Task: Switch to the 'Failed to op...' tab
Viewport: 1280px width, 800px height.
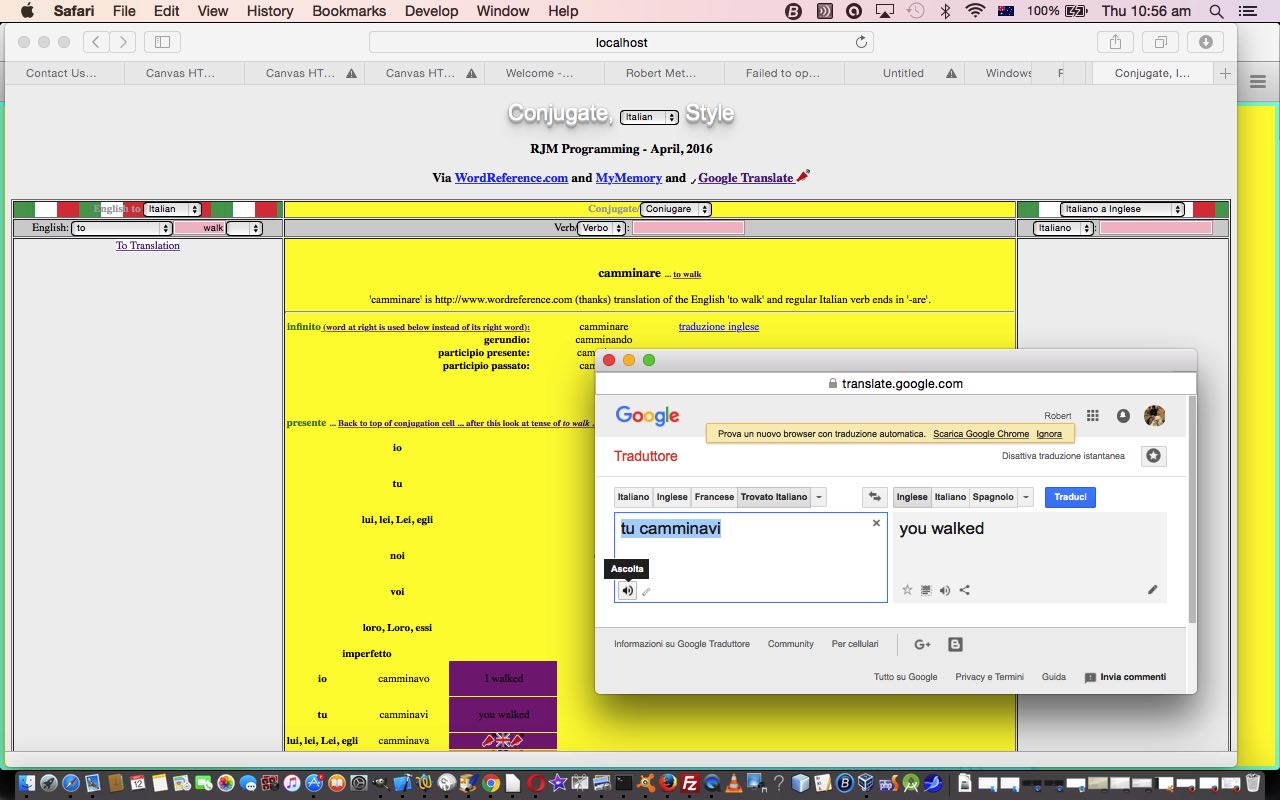Action: 783,73
